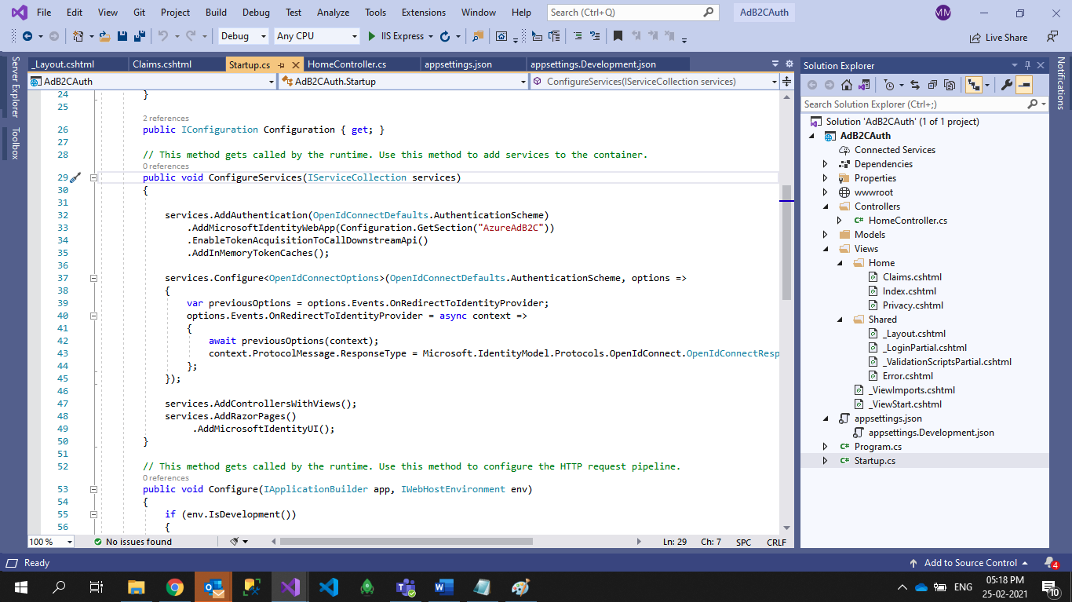Viewport: 1072px width, 602px height.
Task: Click the Save All toolbar icon
Action: (x=137, y=36)
